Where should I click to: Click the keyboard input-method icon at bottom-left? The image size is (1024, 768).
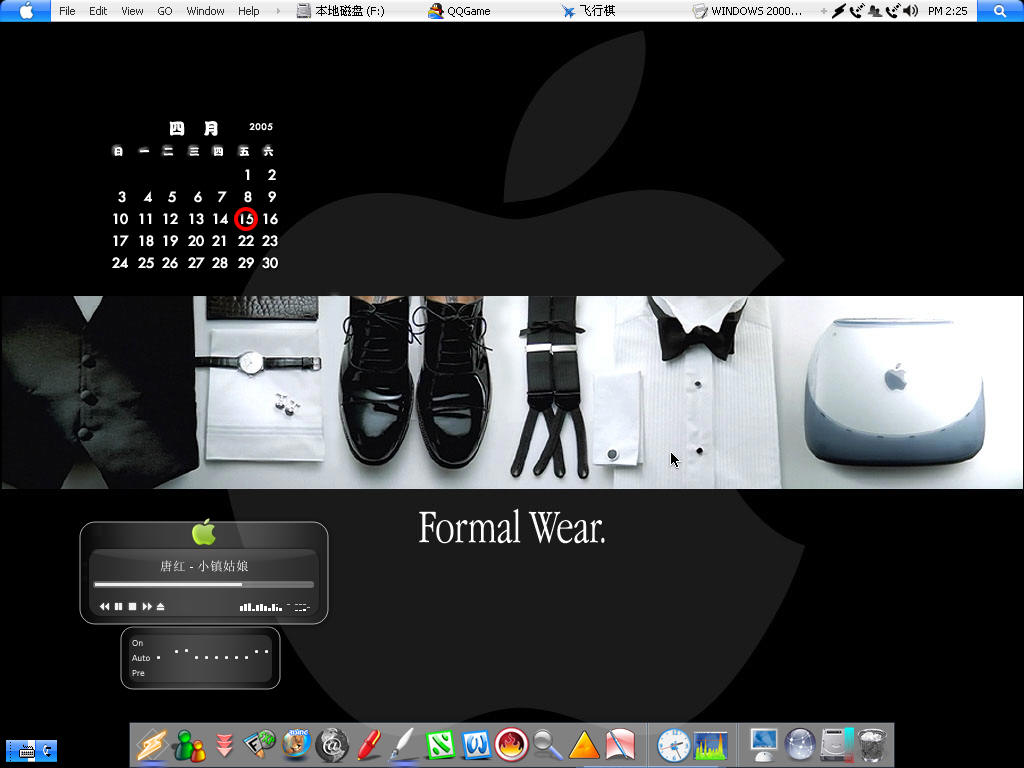25,751
